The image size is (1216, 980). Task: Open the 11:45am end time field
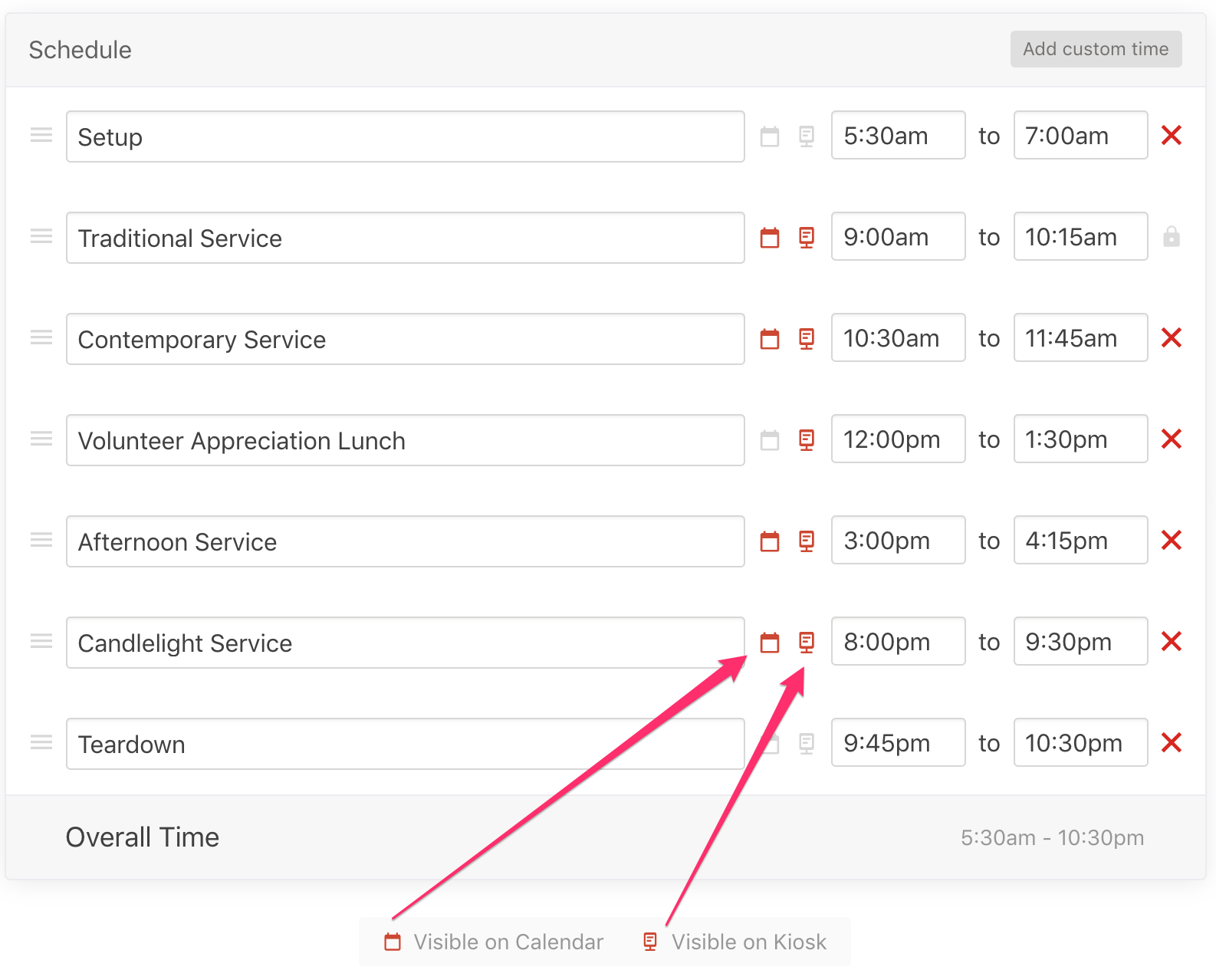pyautogui.click(x=1081, y=337)
